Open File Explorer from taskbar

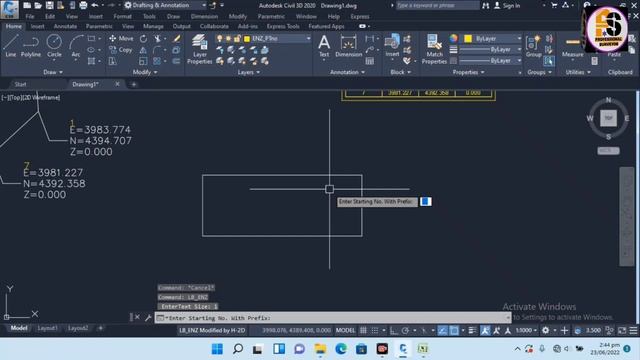(320, 349)
